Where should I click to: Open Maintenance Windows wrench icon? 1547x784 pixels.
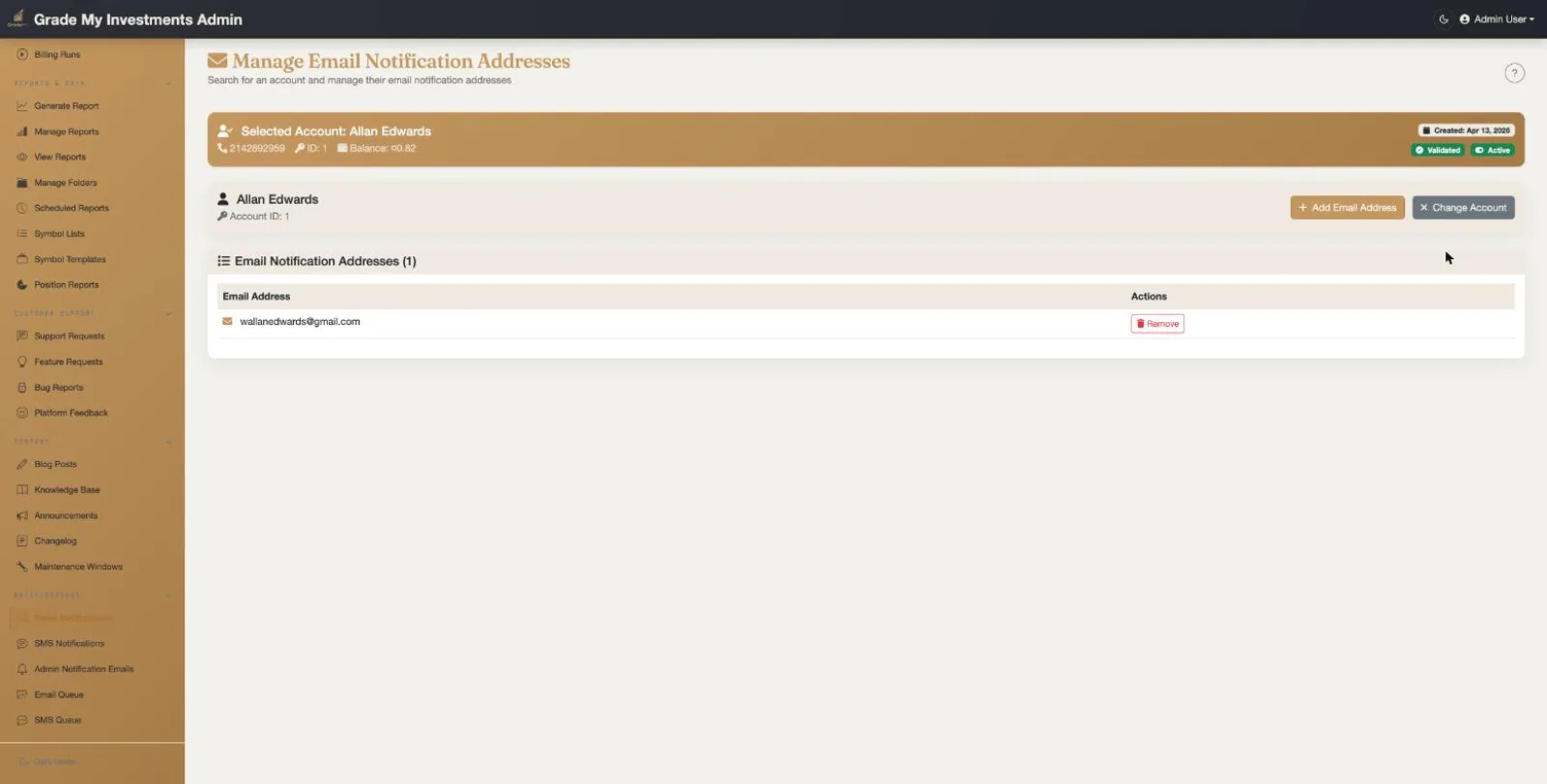tap(22, 566)
